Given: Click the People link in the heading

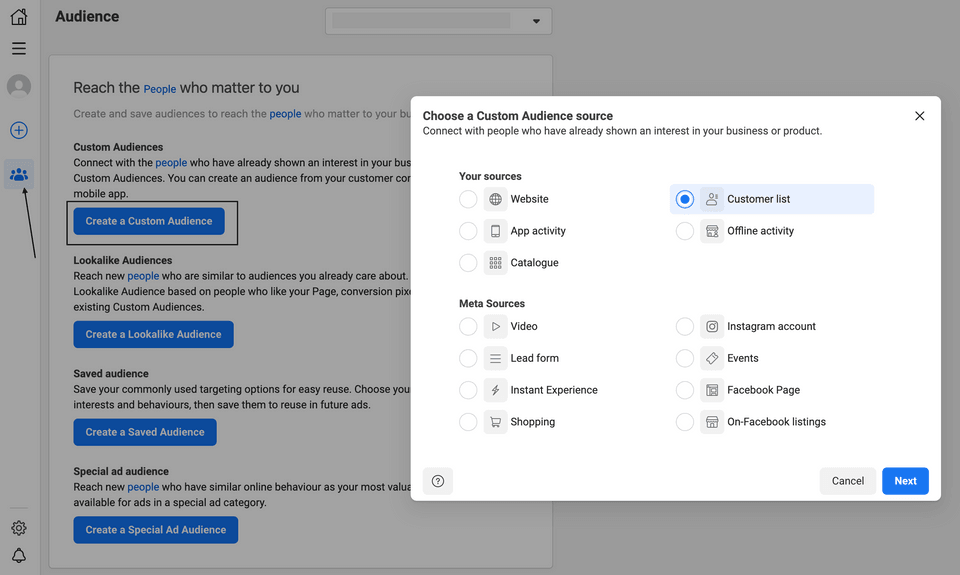Looking at the screenshot, I should (x=160, y=89).
